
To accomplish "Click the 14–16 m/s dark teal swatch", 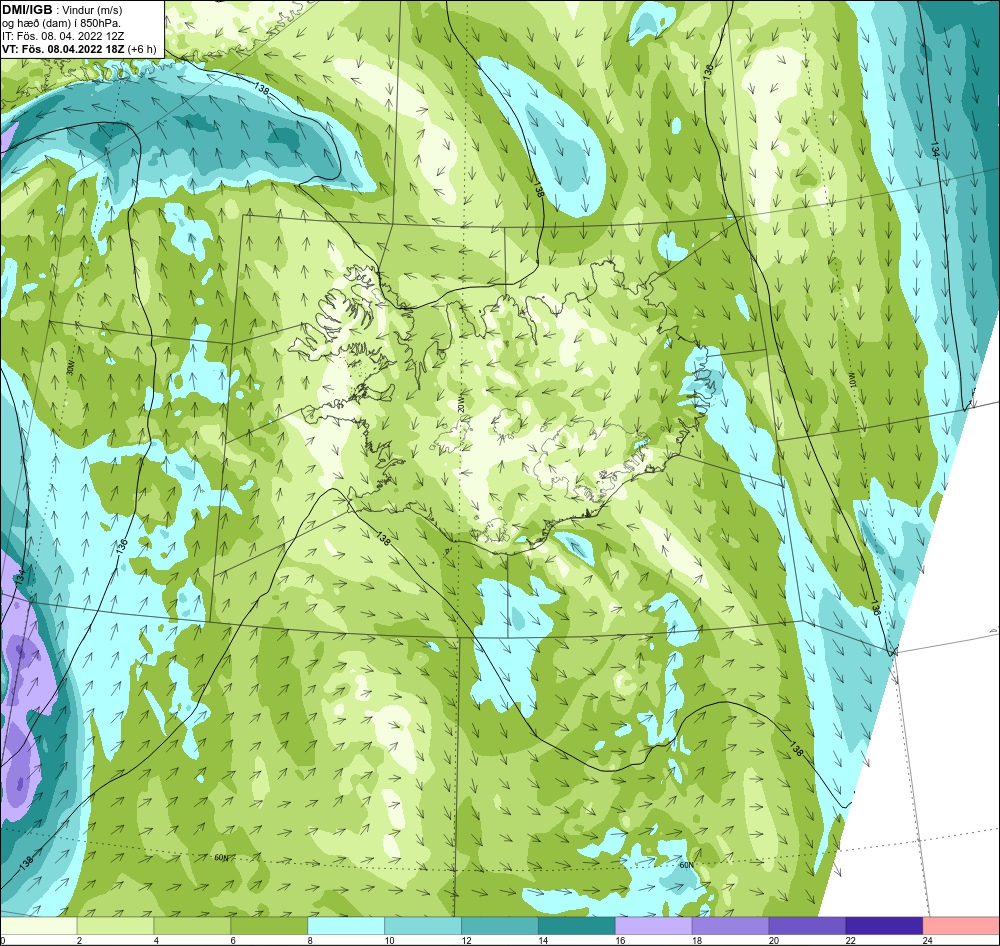I will click(x=577, y=926).
